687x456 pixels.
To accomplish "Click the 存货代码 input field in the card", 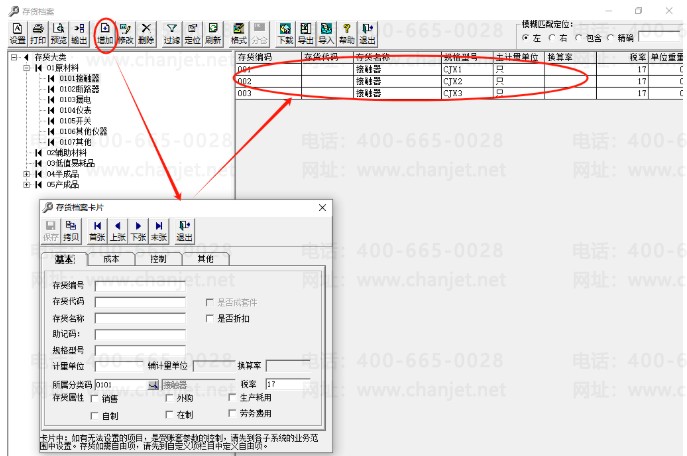I will click(x=140, y=302).
